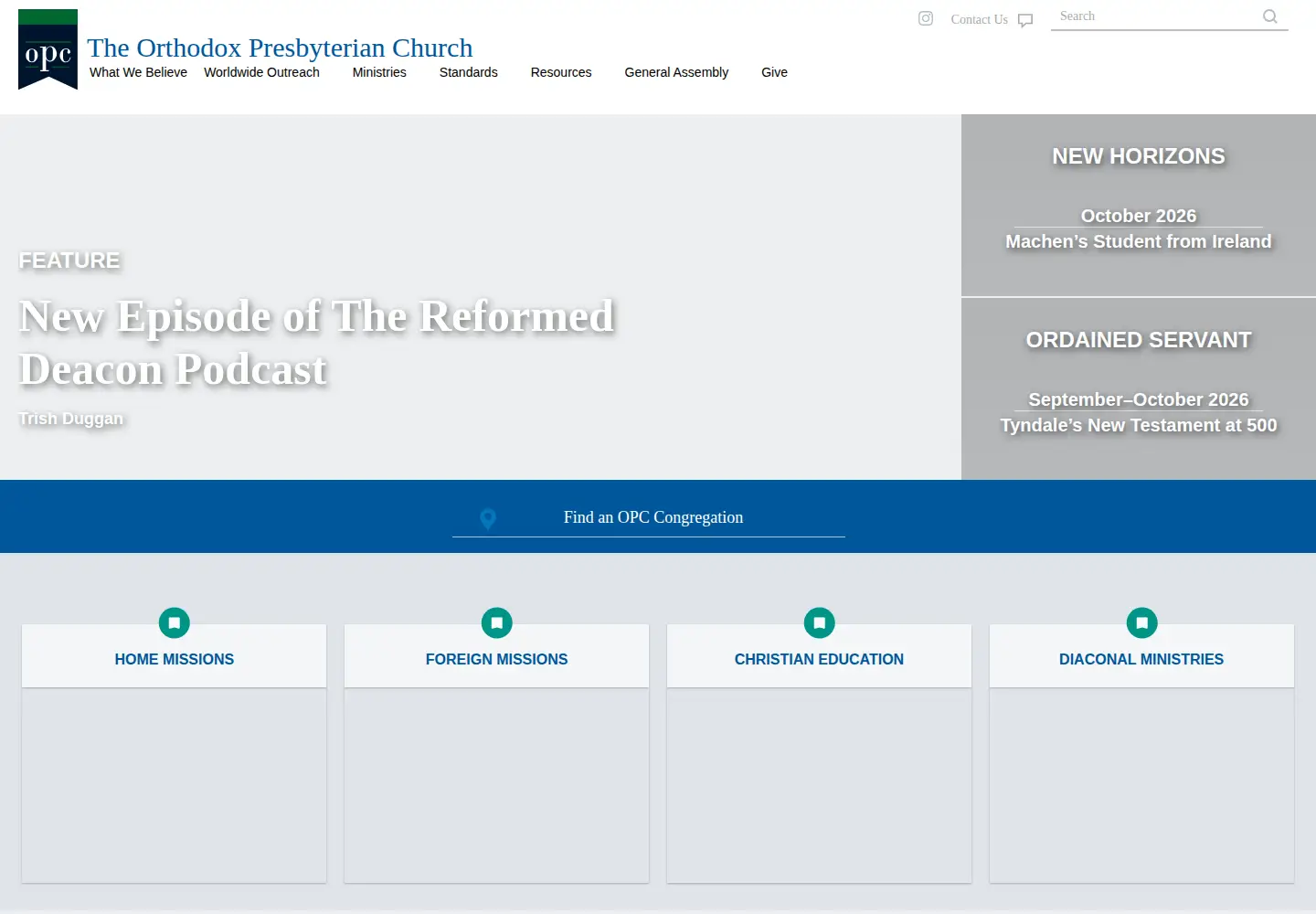The height and width of the screenshot is (914, 1316).
Task: Open the CHRISTIAN EDUCATION card heading
Action: (820, 659)
